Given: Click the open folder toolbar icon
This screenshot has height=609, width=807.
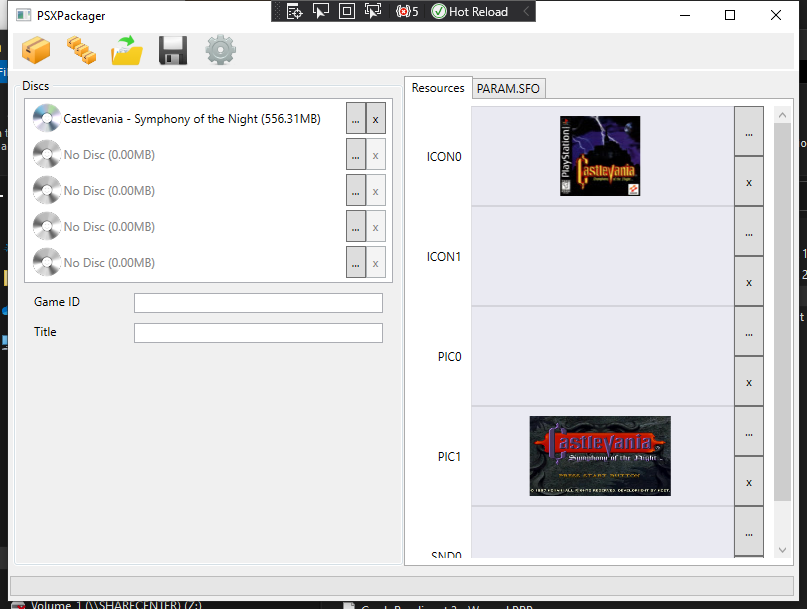Looking at the screenshot, I should coord(127,50).
